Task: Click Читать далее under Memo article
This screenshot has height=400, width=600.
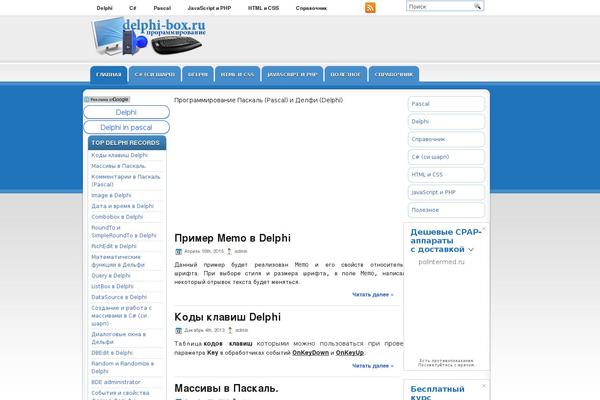Action: (x=373, y=294)
